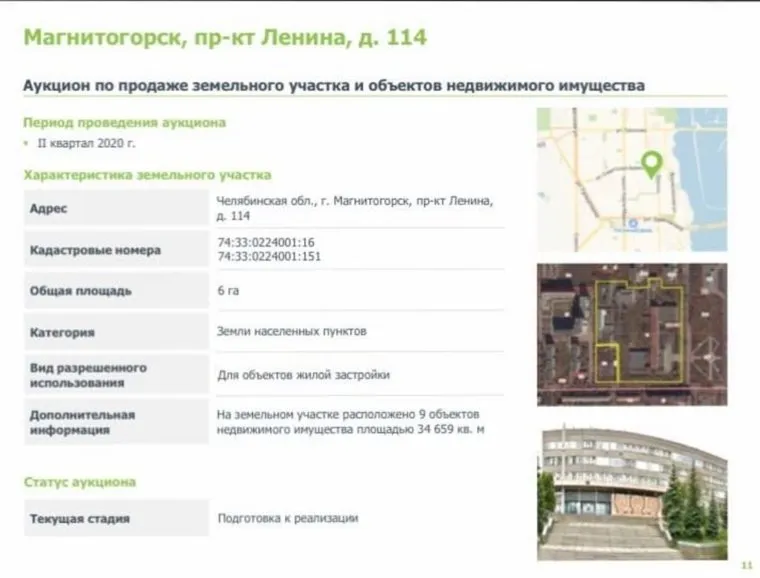Click the 'Категория' row label
Viewport: 760px width, 578px height.
click(x=62, y=332)
